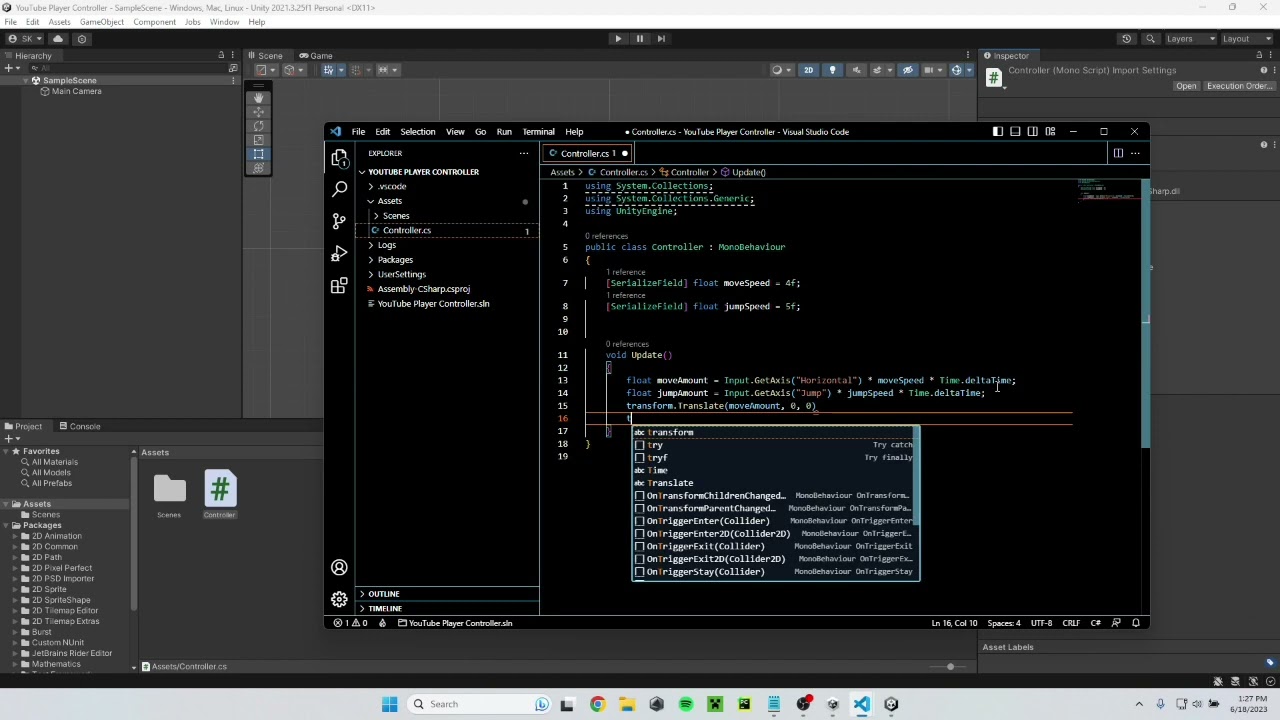Open the Unity cloud services icon

58,39
